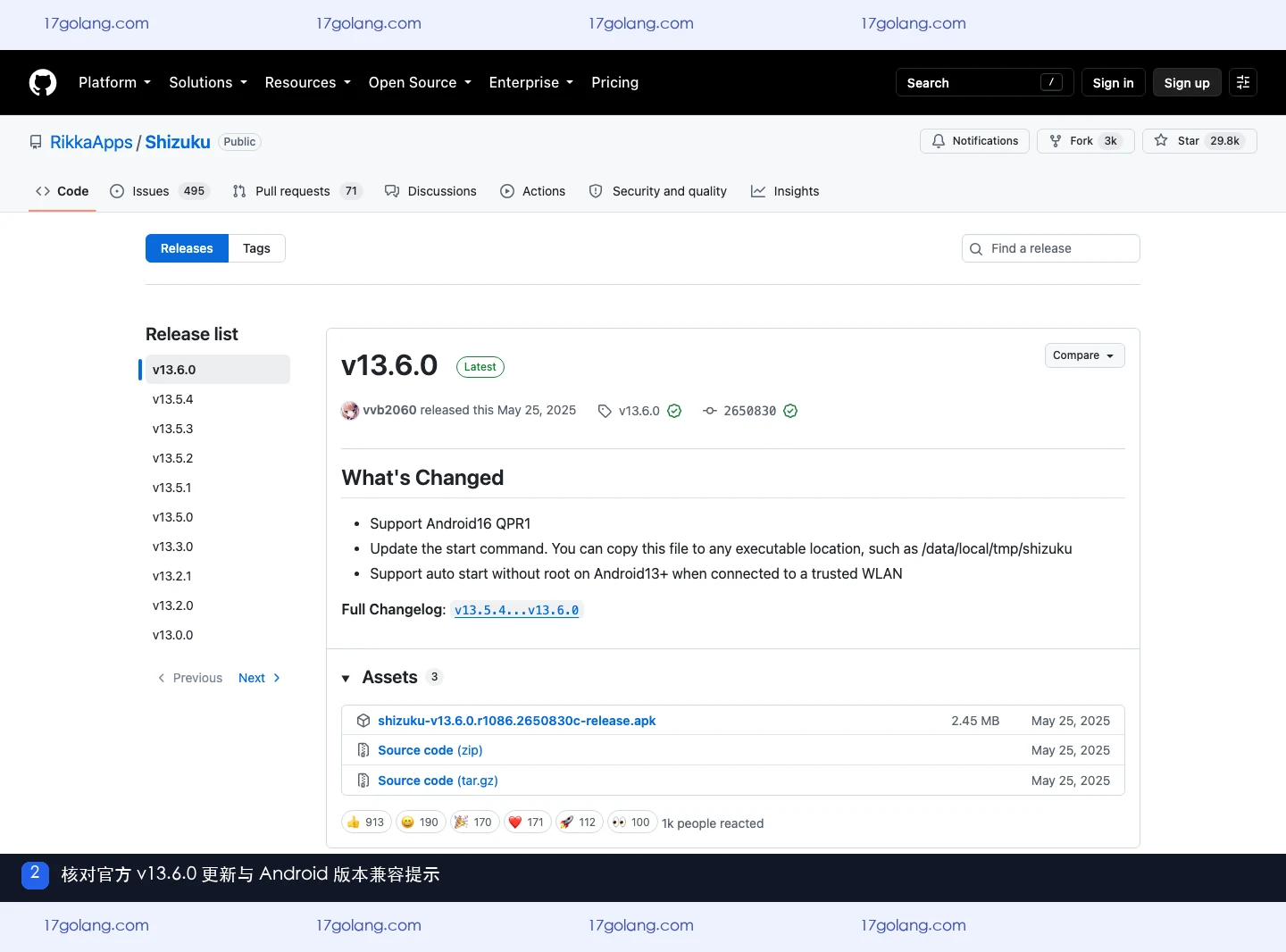Image resolution: width=1286 pixels, height=952 pixels.
Task: React with the eyes emoji (100)
Action: pos(632,823)
